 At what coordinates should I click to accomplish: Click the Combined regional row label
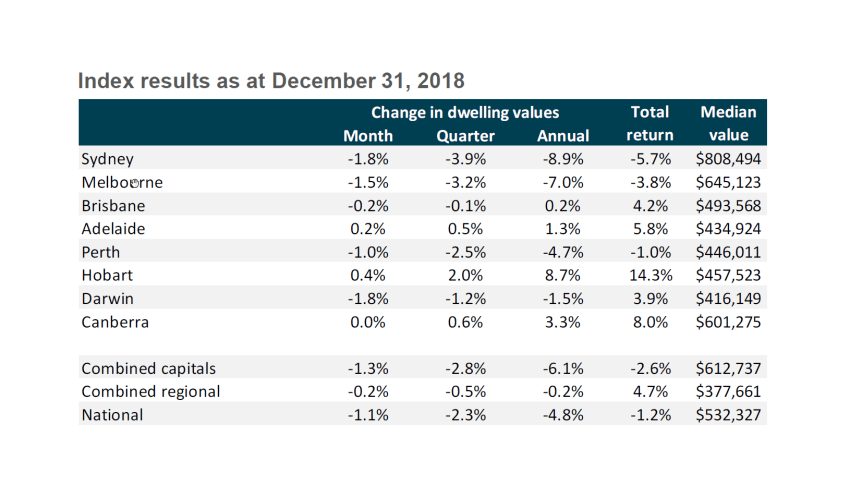[150, 392]
